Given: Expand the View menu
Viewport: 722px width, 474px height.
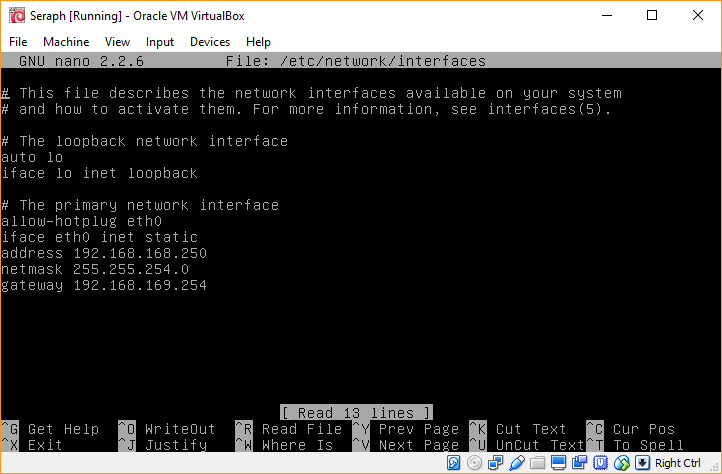Looking at the screenshot, I should click(x=117, y=42).
